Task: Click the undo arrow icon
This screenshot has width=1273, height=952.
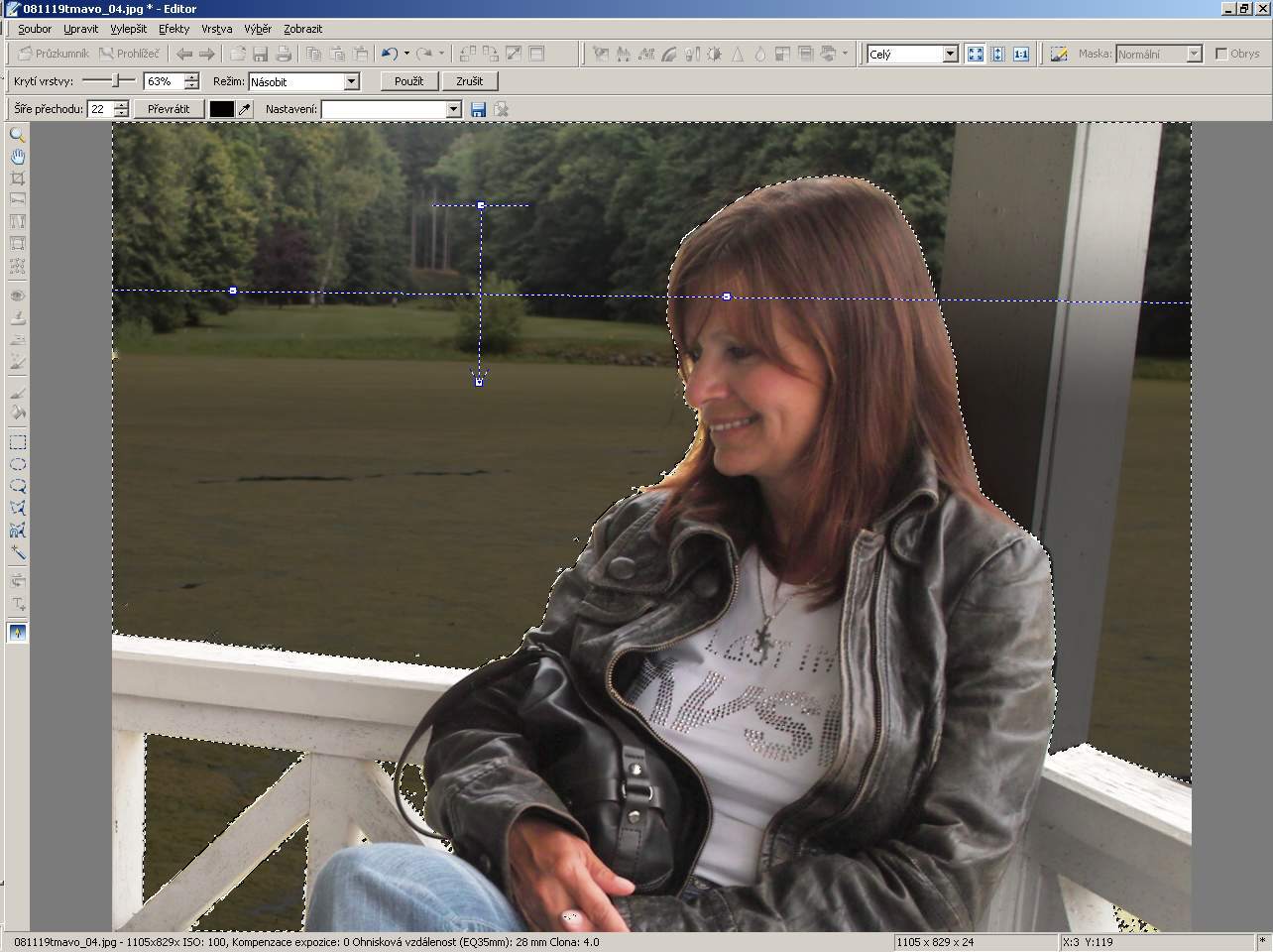Action: click(390, 54)
